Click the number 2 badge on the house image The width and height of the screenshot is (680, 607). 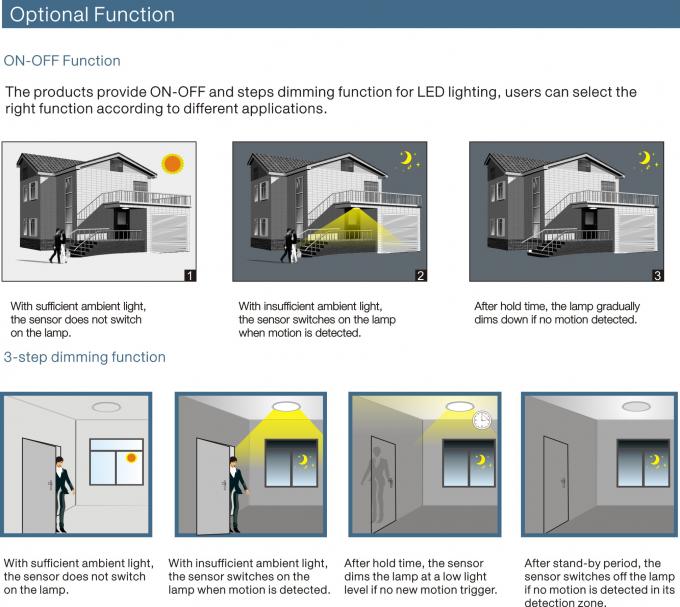[421, 275]
